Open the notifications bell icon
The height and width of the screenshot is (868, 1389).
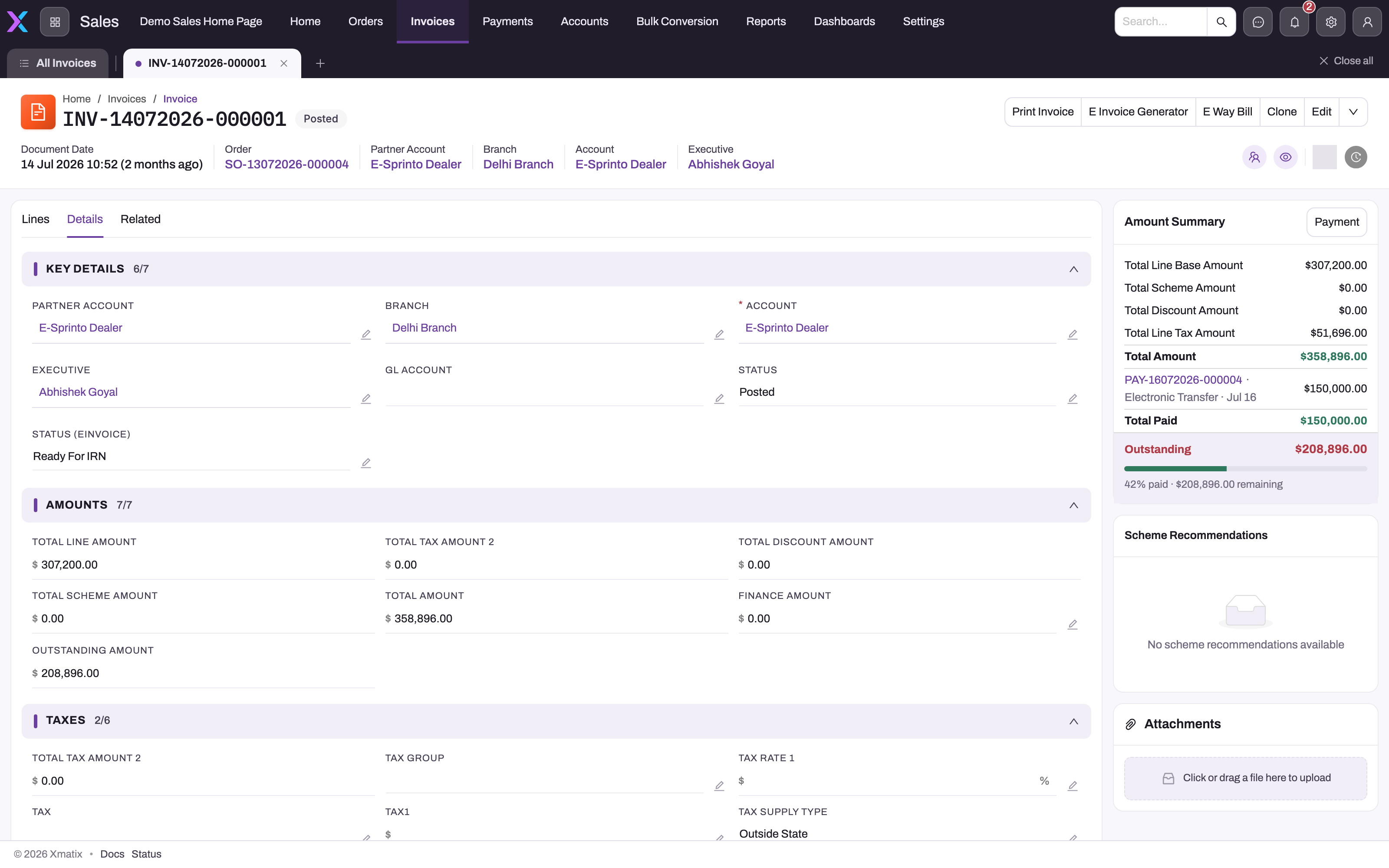coord(1294,22)
